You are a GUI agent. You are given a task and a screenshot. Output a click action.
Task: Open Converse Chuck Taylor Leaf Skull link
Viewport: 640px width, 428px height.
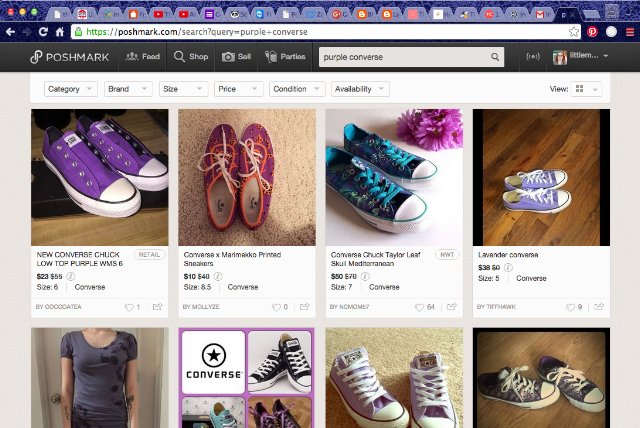(x=375, y=259)
